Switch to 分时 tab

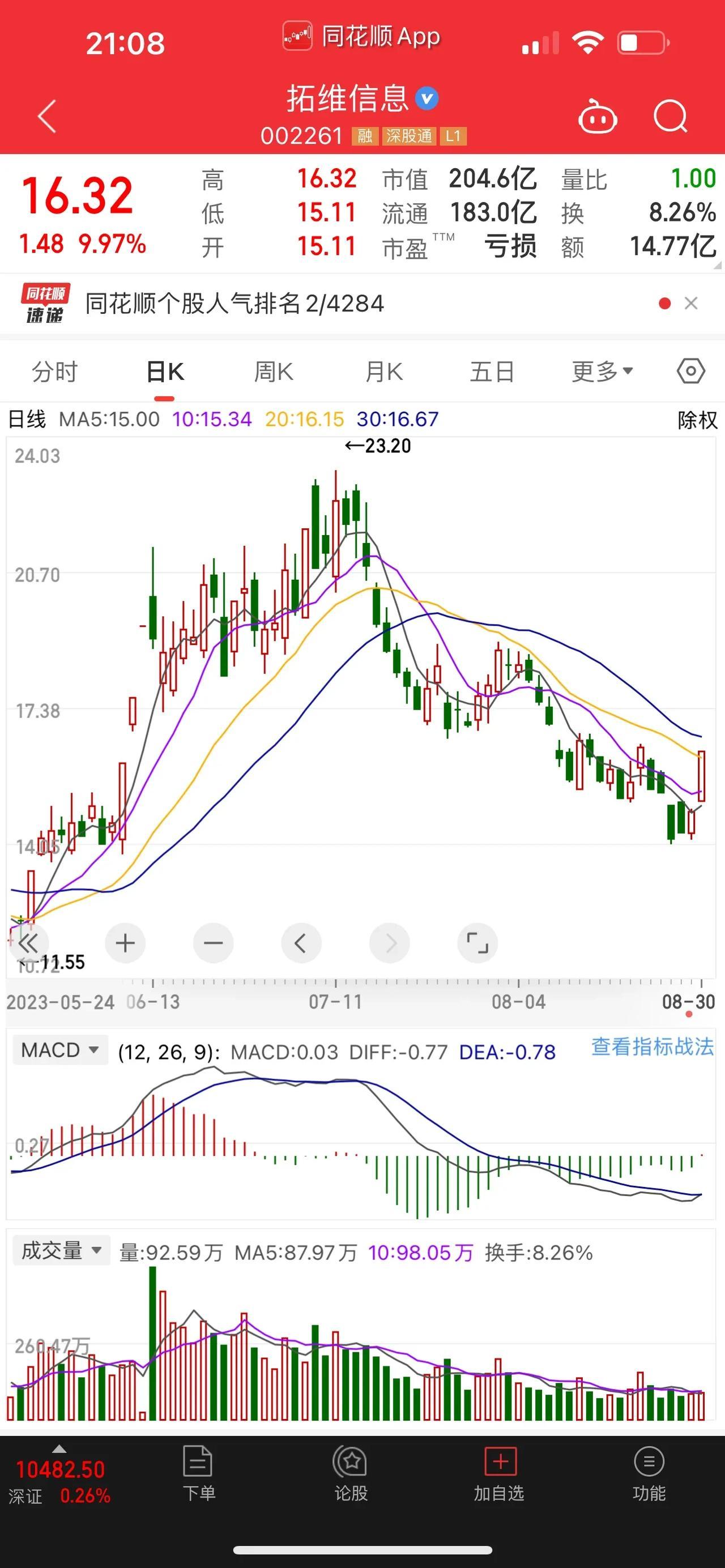[x=55, y=371]
